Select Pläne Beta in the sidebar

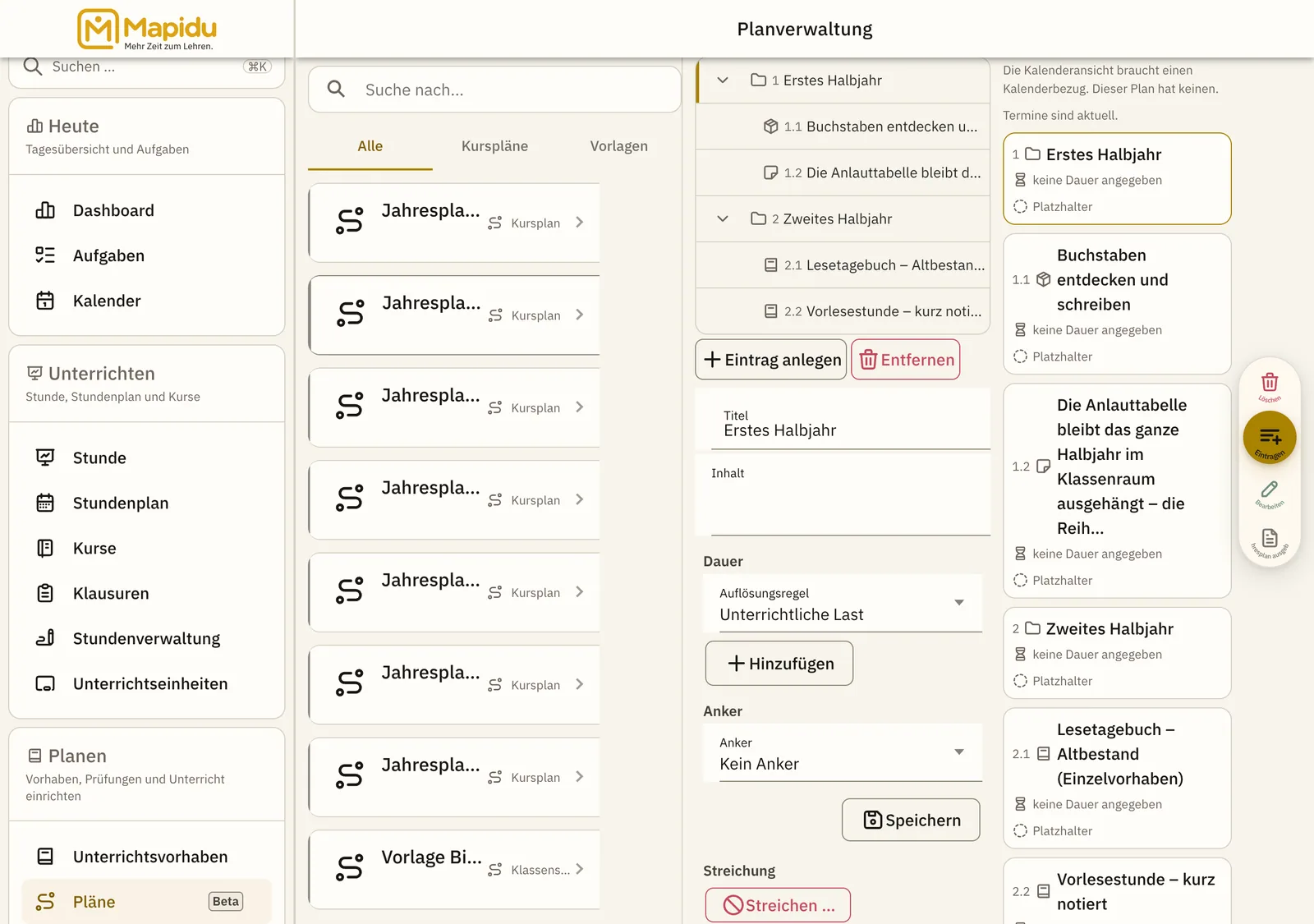147,902
